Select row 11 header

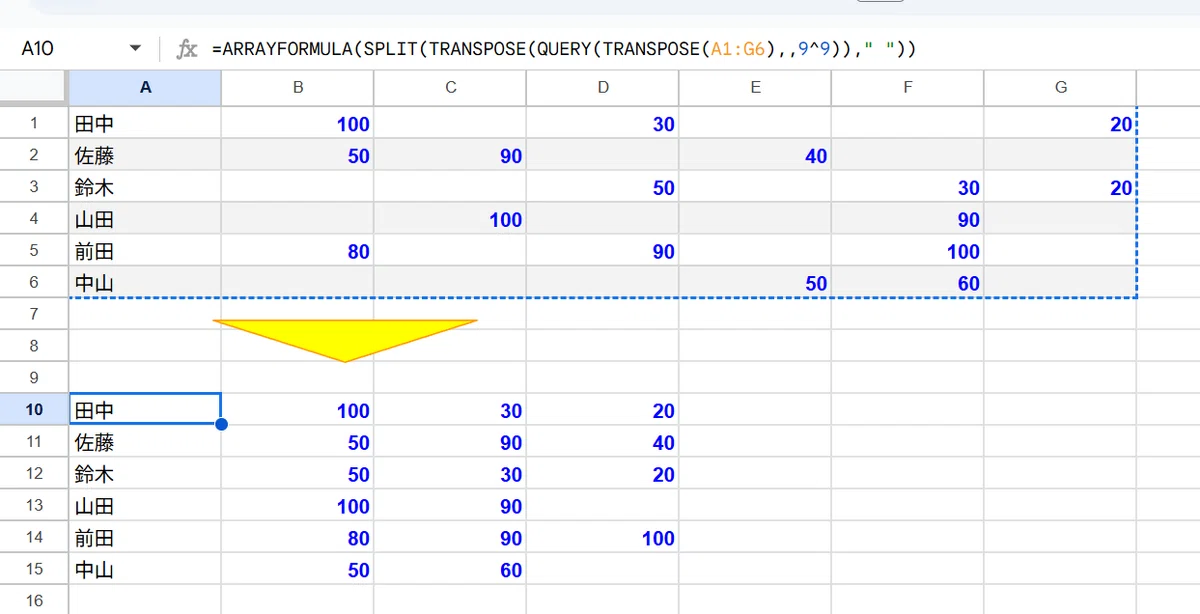tap(34, 442)
